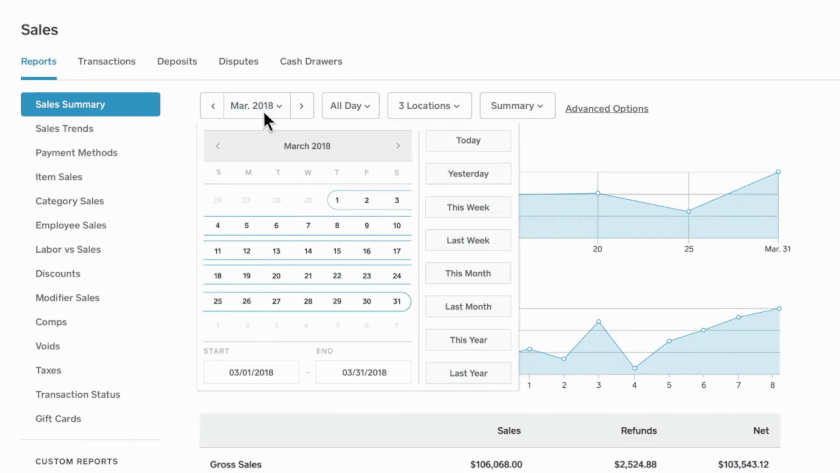Click net value $103,543.12
This screenshot has height=473, width=840.
[x=743, y=464]
